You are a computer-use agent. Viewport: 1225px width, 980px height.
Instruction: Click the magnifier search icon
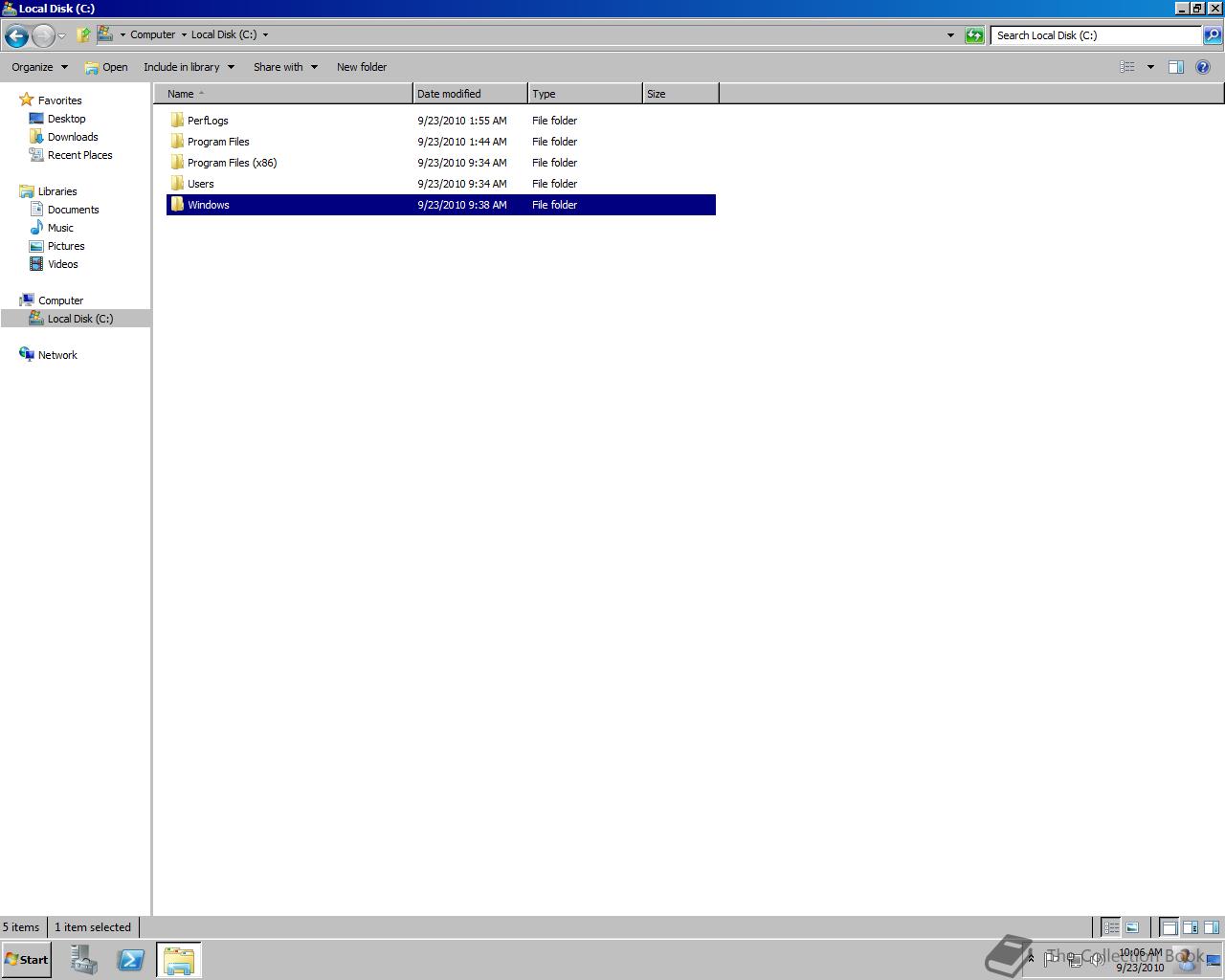(x=1212, y=35)
